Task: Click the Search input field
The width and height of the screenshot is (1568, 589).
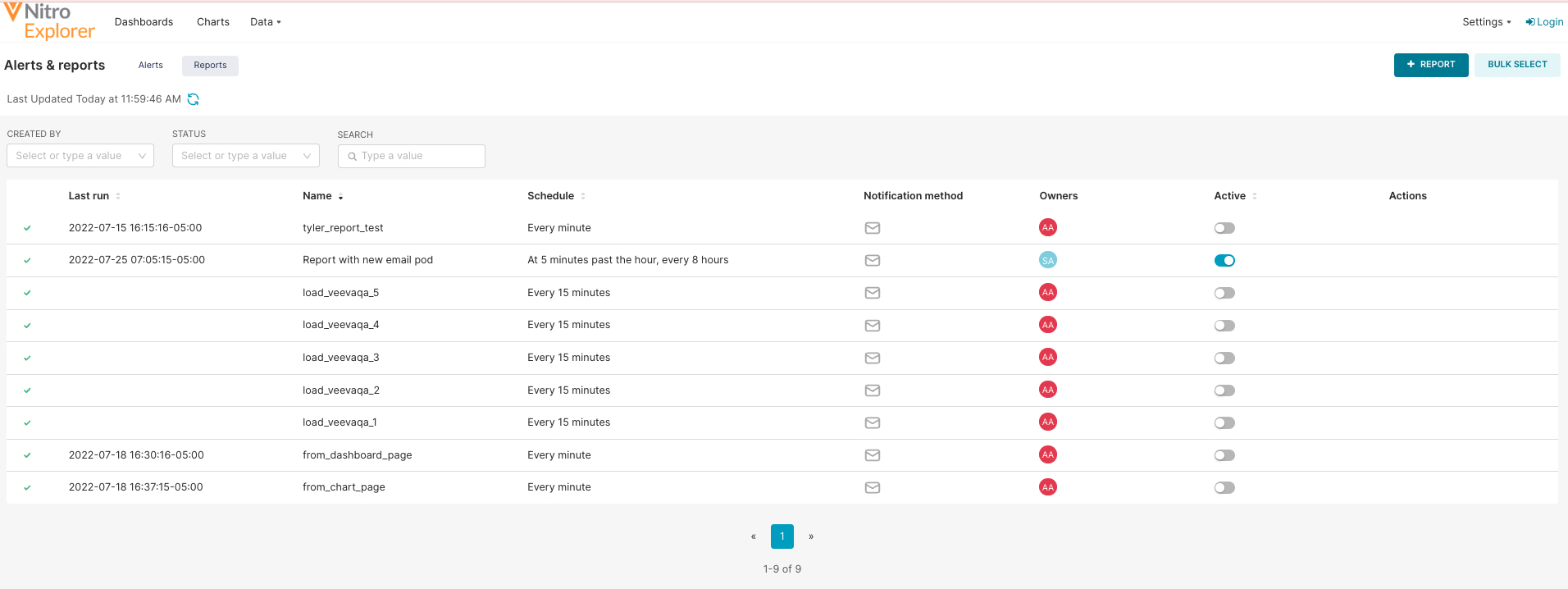Action: point(412,156)
